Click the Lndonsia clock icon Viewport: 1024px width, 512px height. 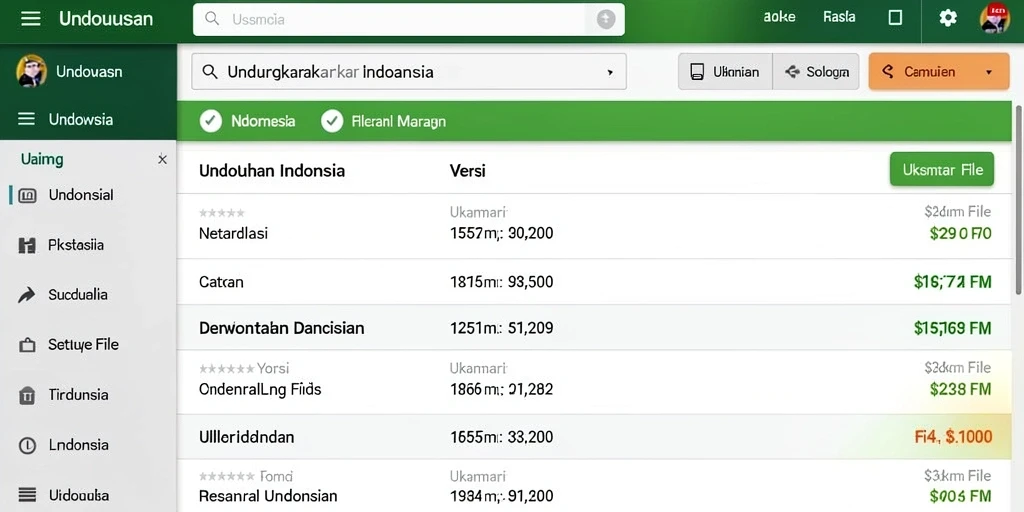click(x=27, y=446)
